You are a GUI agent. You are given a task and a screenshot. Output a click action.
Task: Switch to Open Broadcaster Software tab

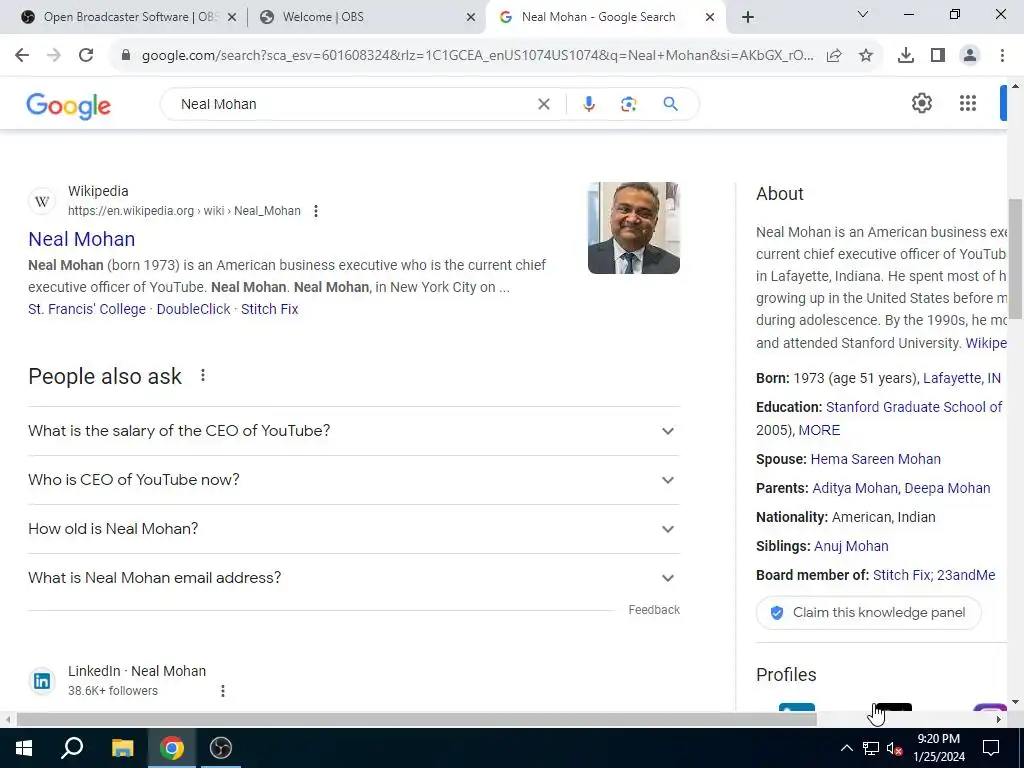[128, 17]
